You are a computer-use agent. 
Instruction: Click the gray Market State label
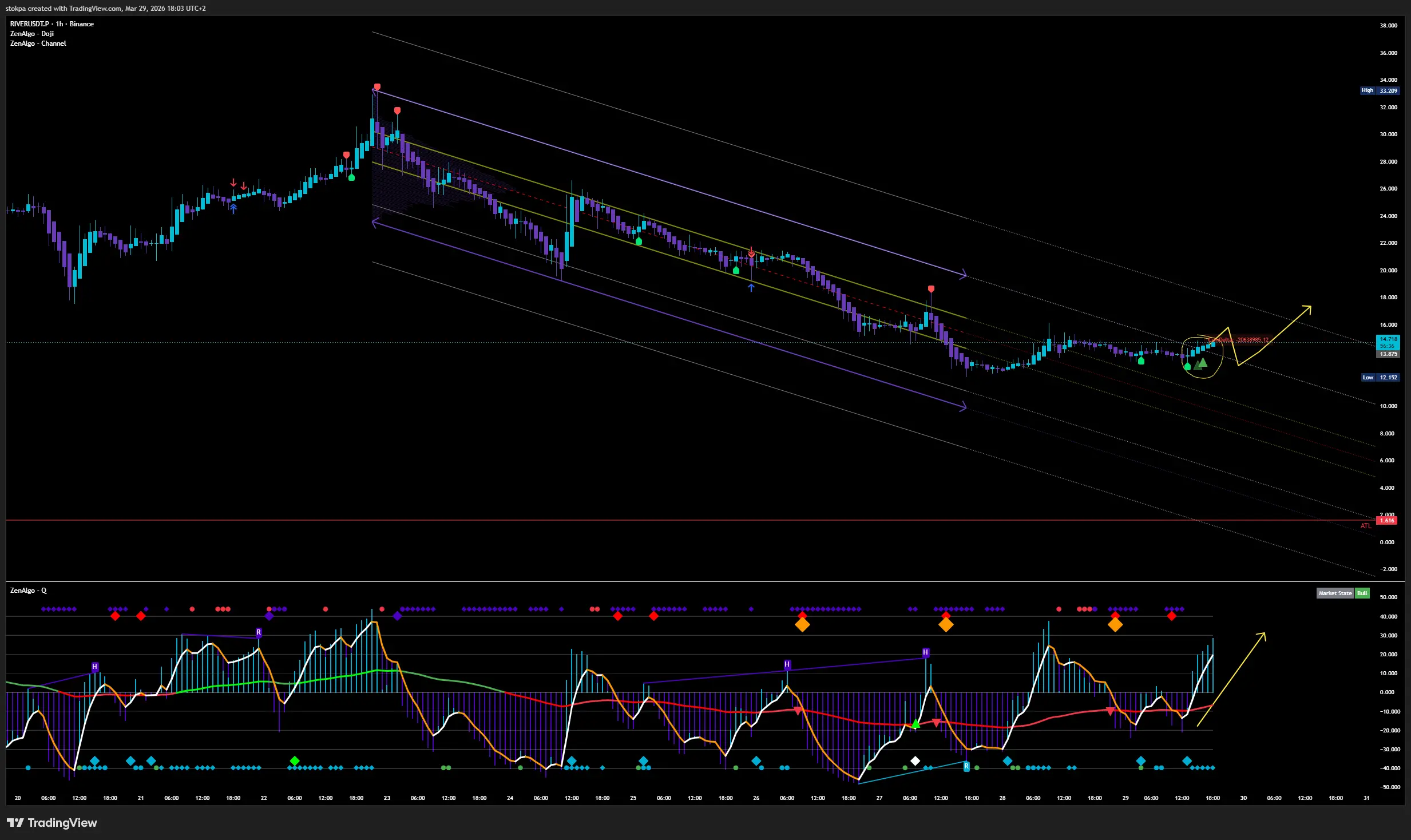click(1335, 593)
